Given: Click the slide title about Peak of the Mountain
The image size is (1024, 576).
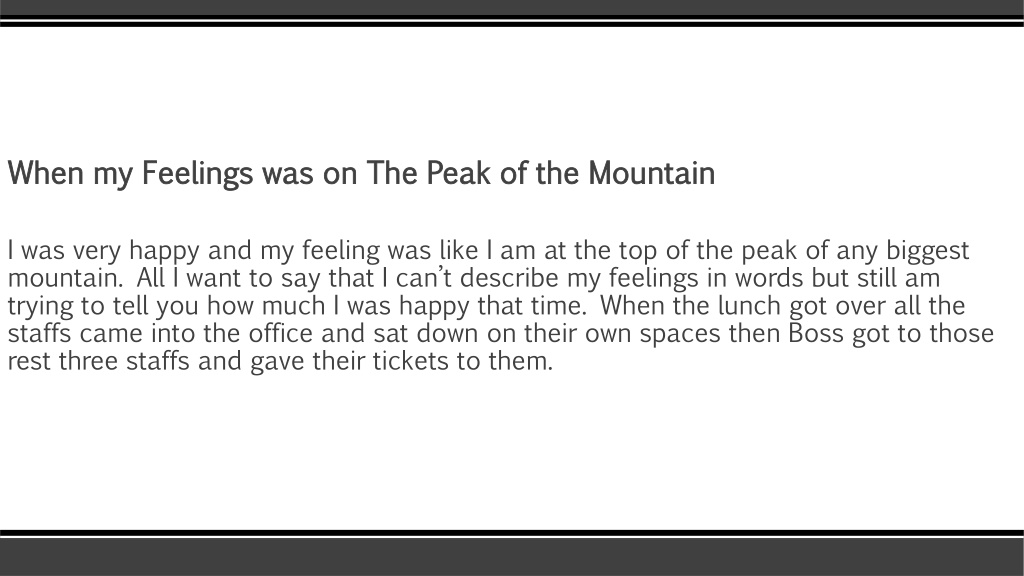Looking at the screenshot, I should tap(361, 174).
